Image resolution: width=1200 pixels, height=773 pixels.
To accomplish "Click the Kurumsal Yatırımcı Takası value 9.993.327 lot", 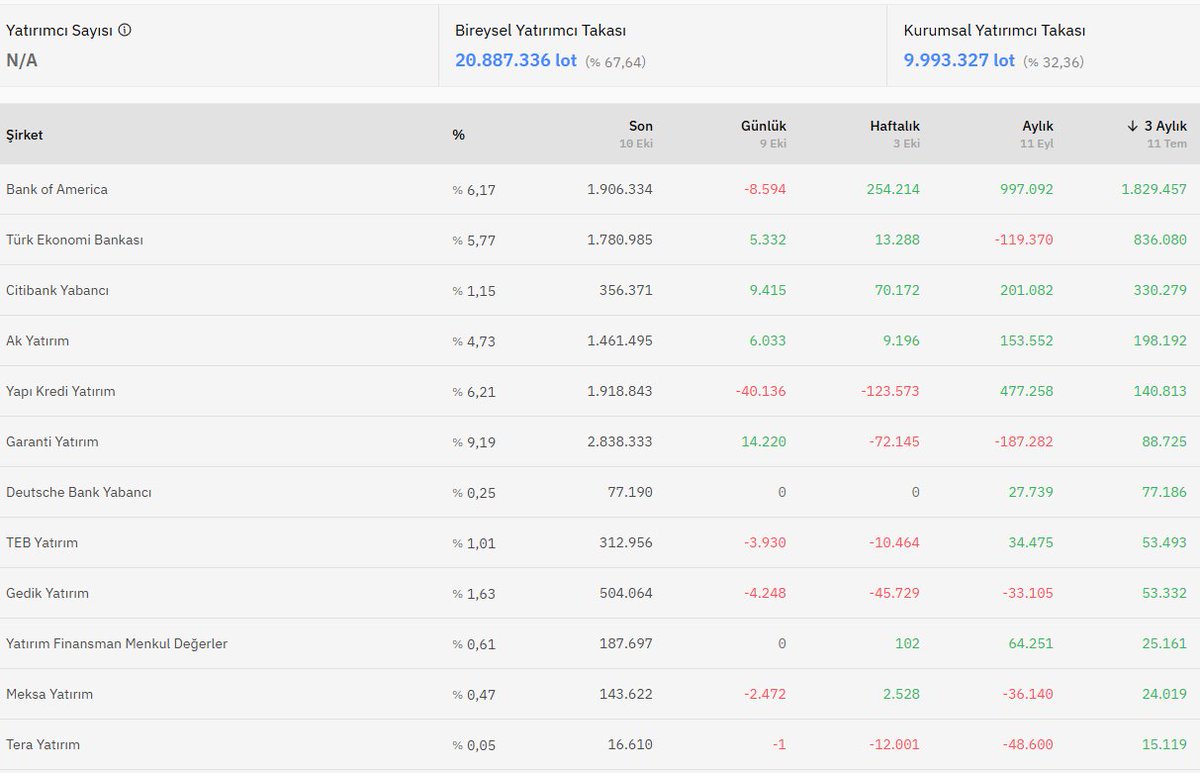I will (x=959, y=60).
